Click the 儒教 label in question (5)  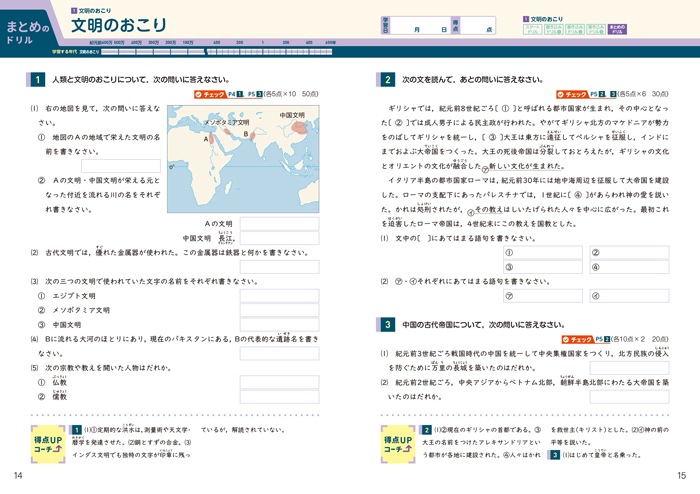pos(59,396)
